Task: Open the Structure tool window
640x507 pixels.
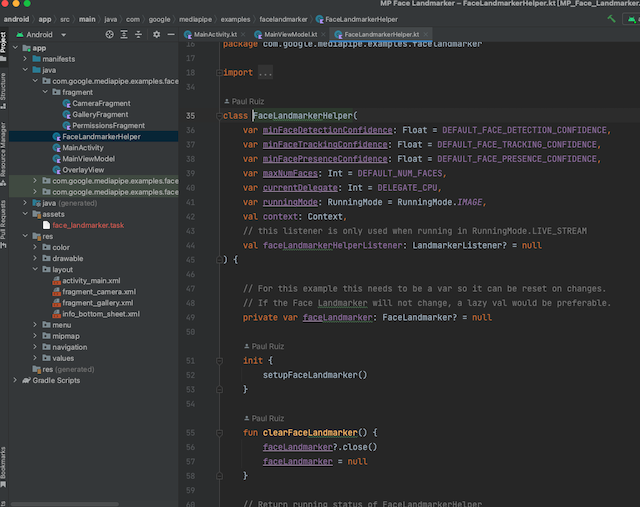Action: click(x=5, y=86)
